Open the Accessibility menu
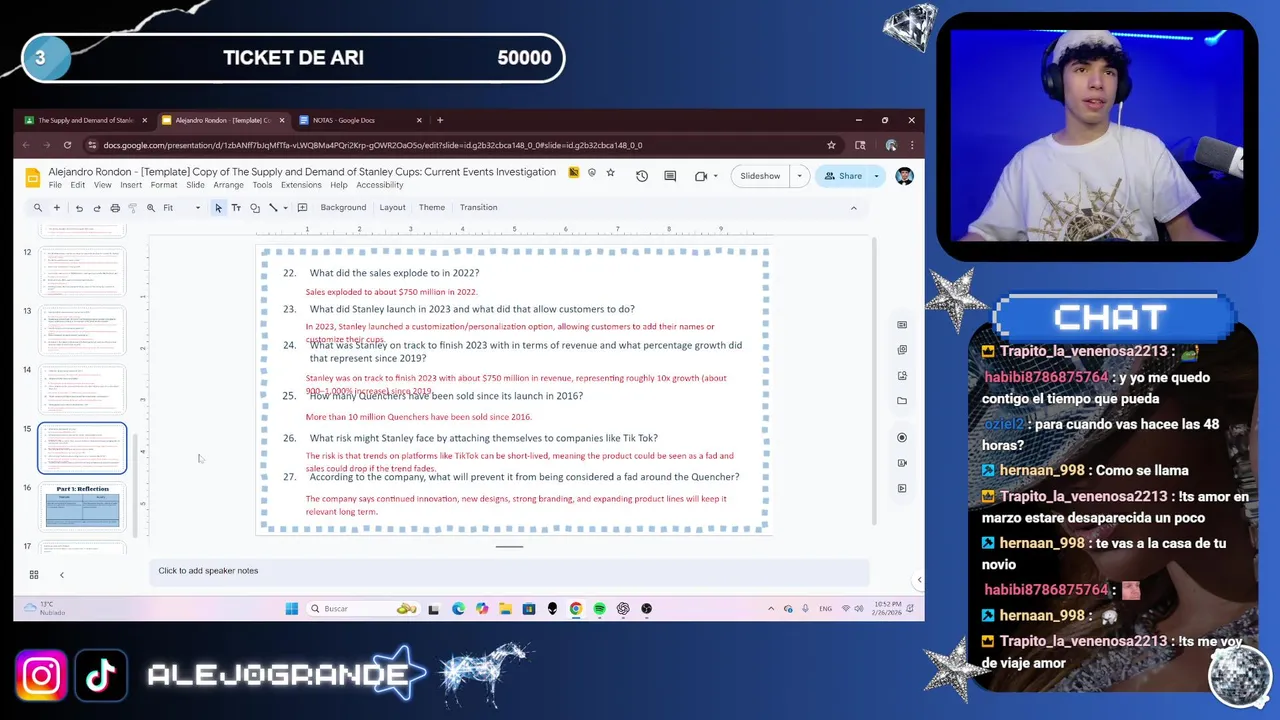Viewport: 1280px width, 720px height. [380, 185]
